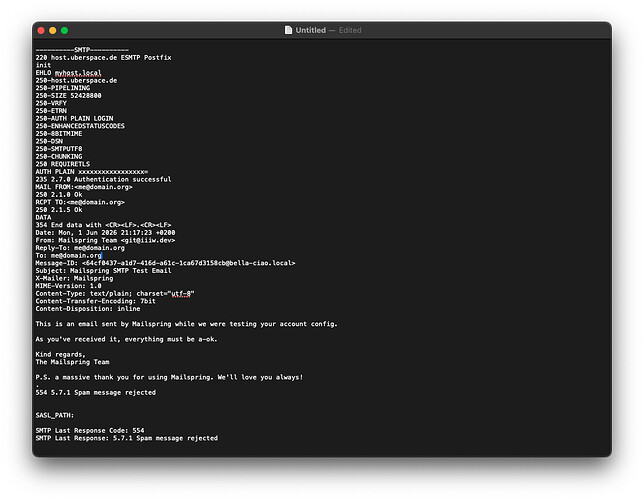Click the 'From: Mailspring Team' line
644x500 pixels.
(x=106, y=240)
